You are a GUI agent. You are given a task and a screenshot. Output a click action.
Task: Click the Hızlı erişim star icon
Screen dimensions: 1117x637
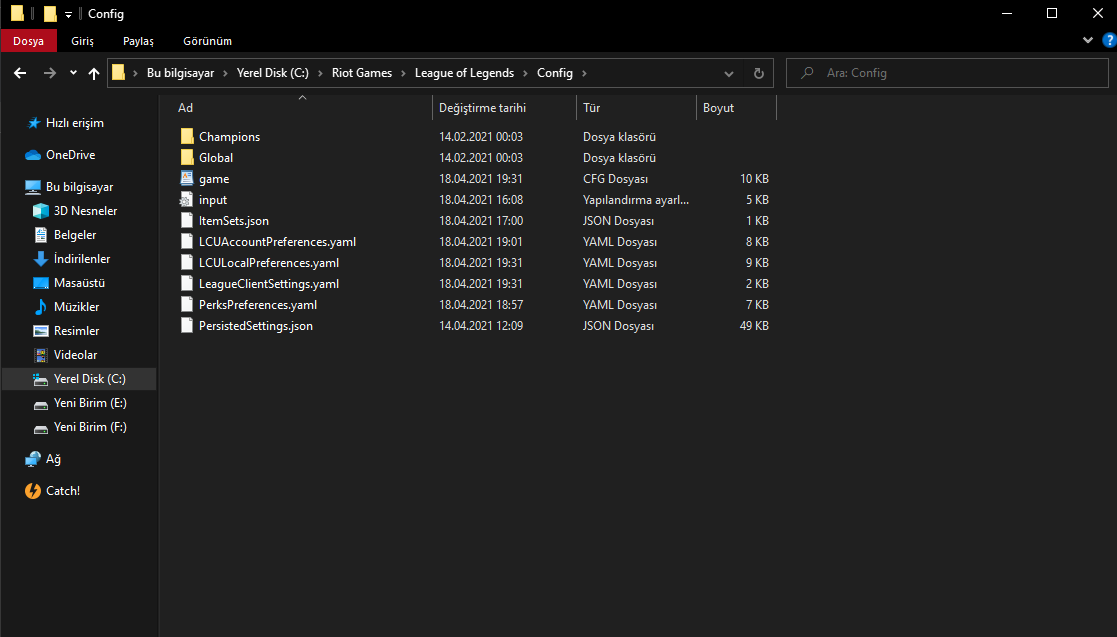(x=33, y=123)
